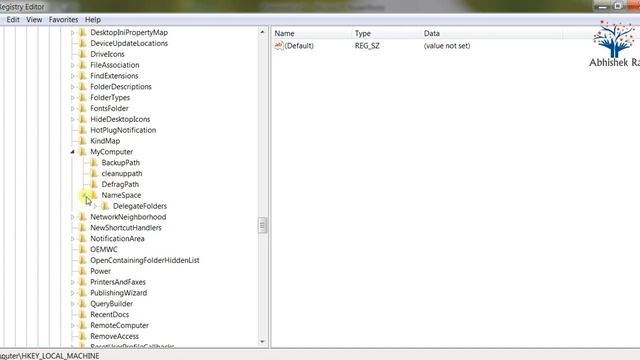Click the RecentDocs folder icon

point(82,314)
